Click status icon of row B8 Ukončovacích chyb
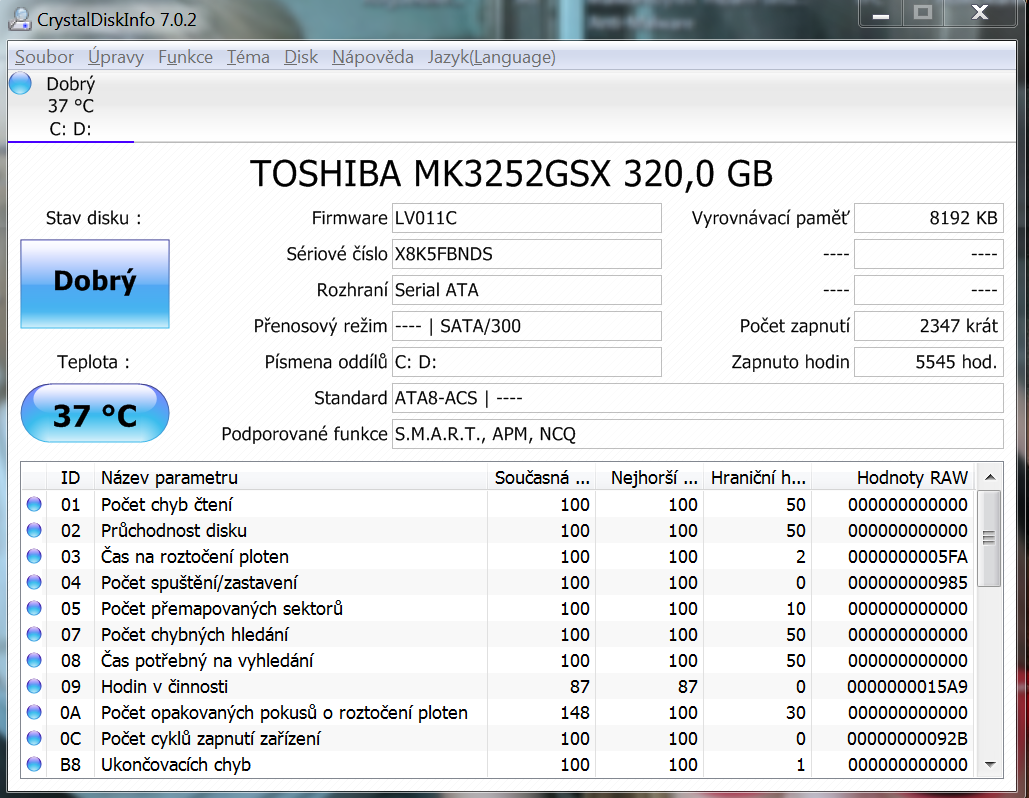Viewport: 1029px width, 798px height. (34, 765)
